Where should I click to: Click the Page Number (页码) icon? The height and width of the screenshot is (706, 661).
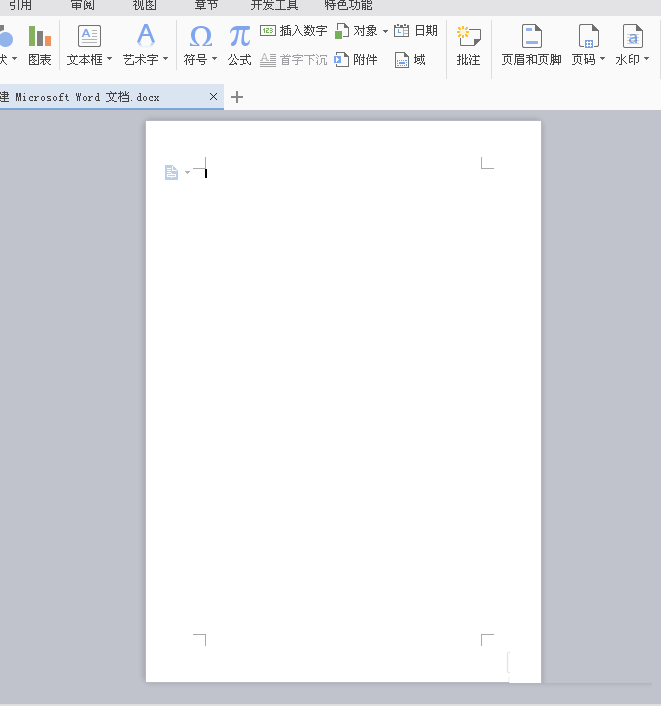click(x=588, y=37)
